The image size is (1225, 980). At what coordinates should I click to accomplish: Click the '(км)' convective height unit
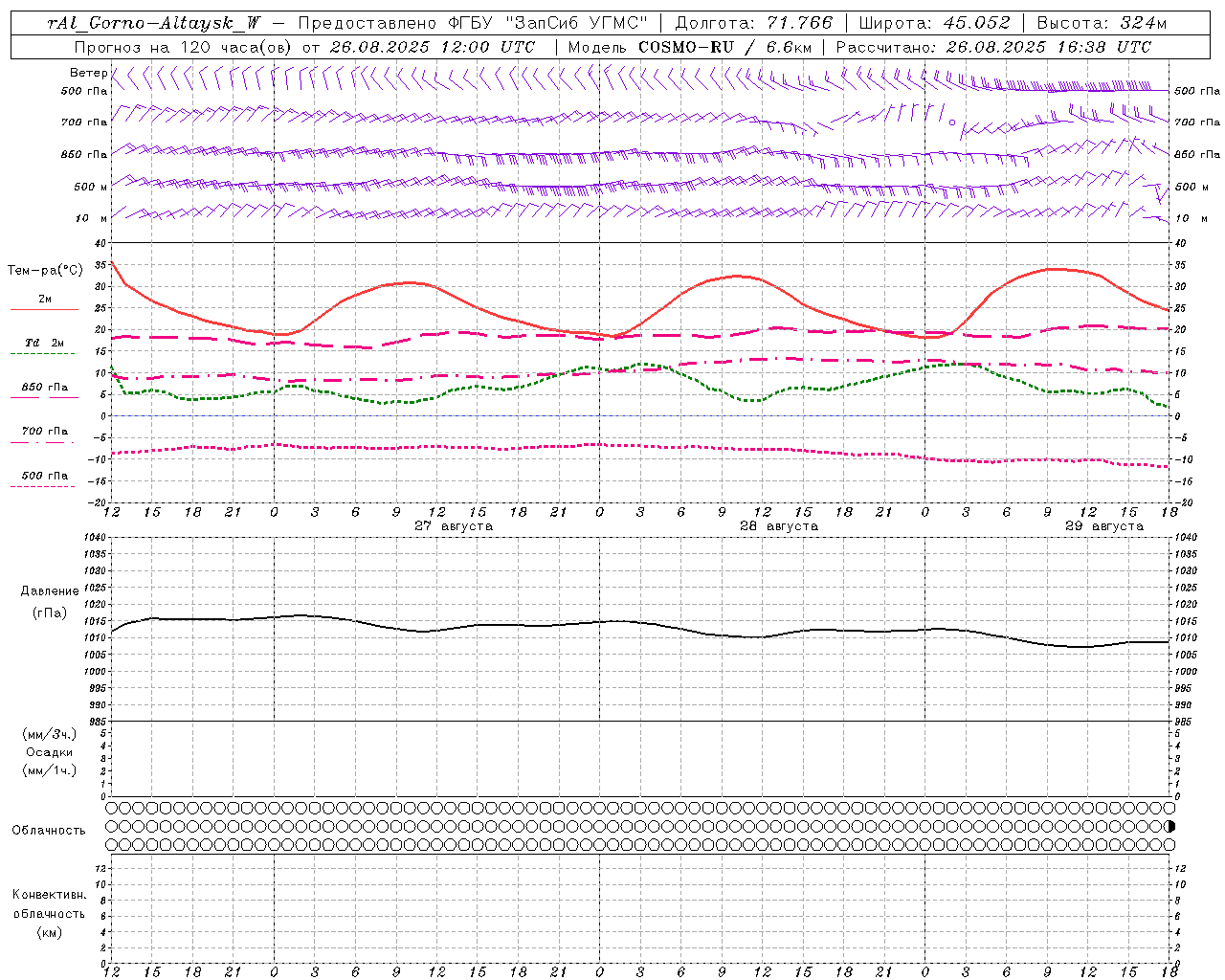50,932
